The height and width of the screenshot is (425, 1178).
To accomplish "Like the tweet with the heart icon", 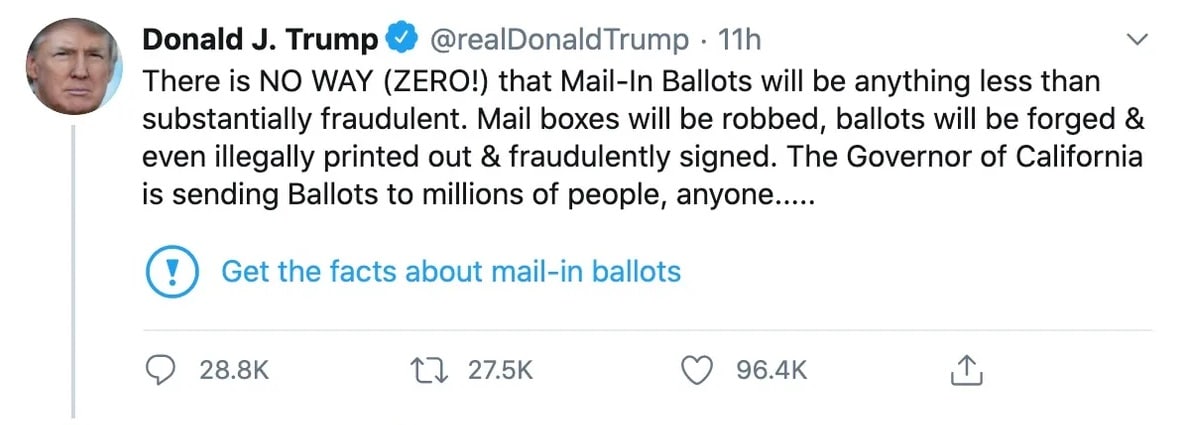I will click(x=696, y=371).
